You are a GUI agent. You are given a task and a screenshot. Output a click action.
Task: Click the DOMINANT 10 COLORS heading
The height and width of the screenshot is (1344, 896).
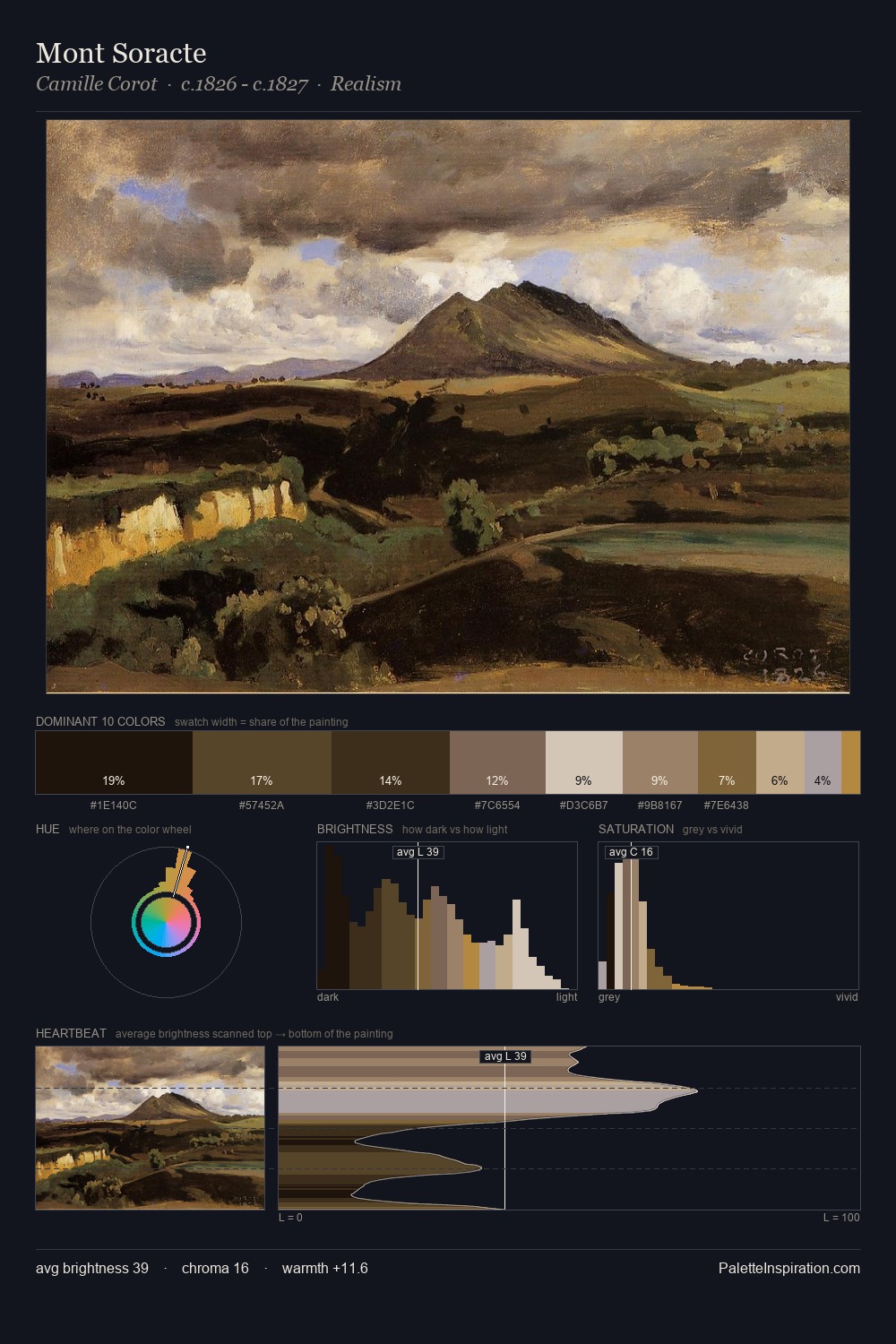click(x=100, y=721)
